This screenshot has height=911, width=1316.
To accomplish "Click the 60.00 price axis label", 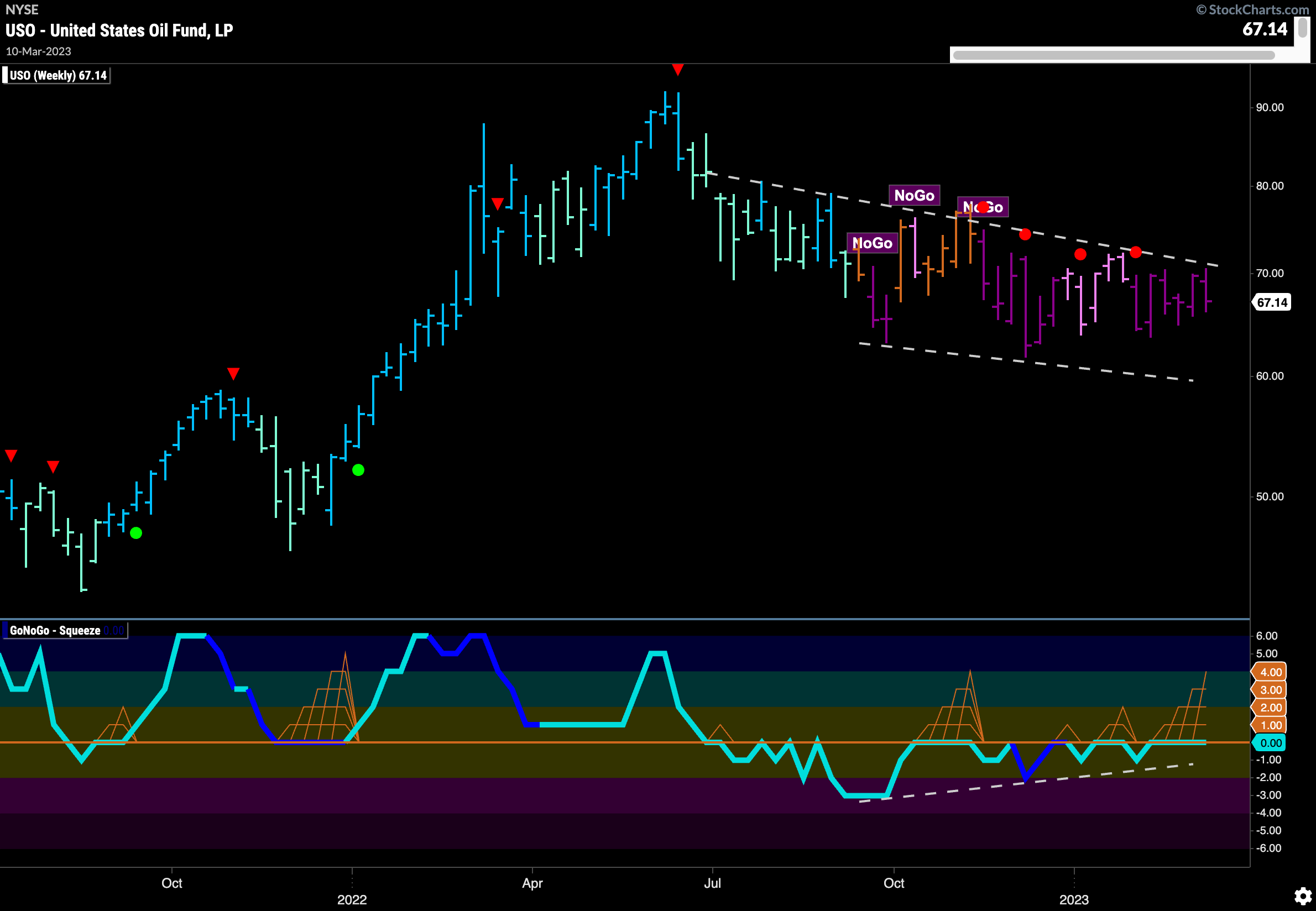I will pyautogui.click(x=1269, y=375).
